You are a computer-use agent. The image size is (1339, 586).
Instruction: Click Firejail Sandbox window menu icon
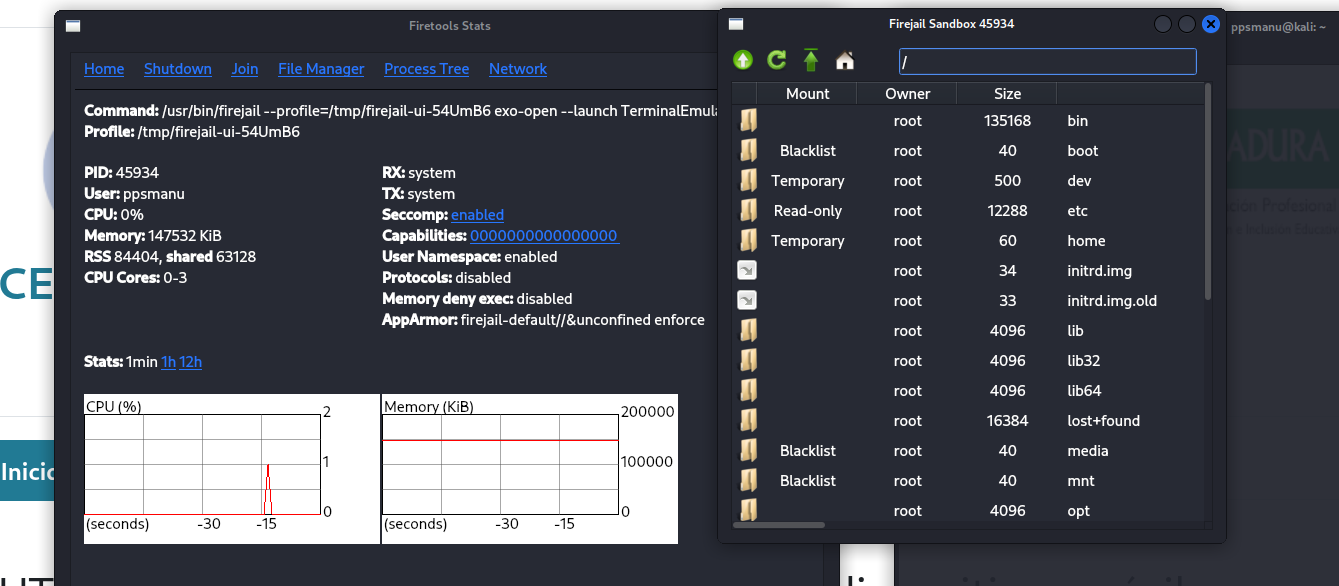pos(736,23)
